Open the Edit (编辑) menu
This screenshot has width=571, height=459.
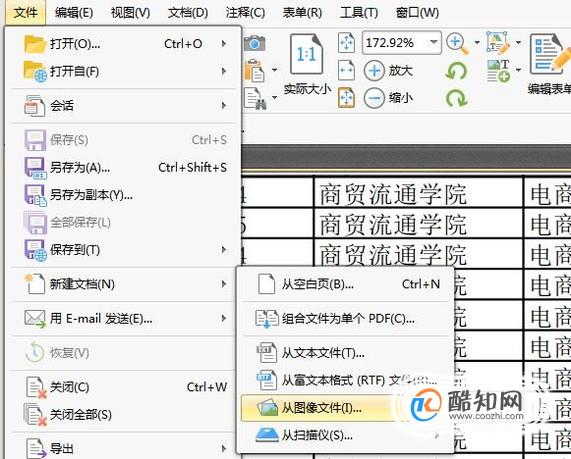click(74, 13)
